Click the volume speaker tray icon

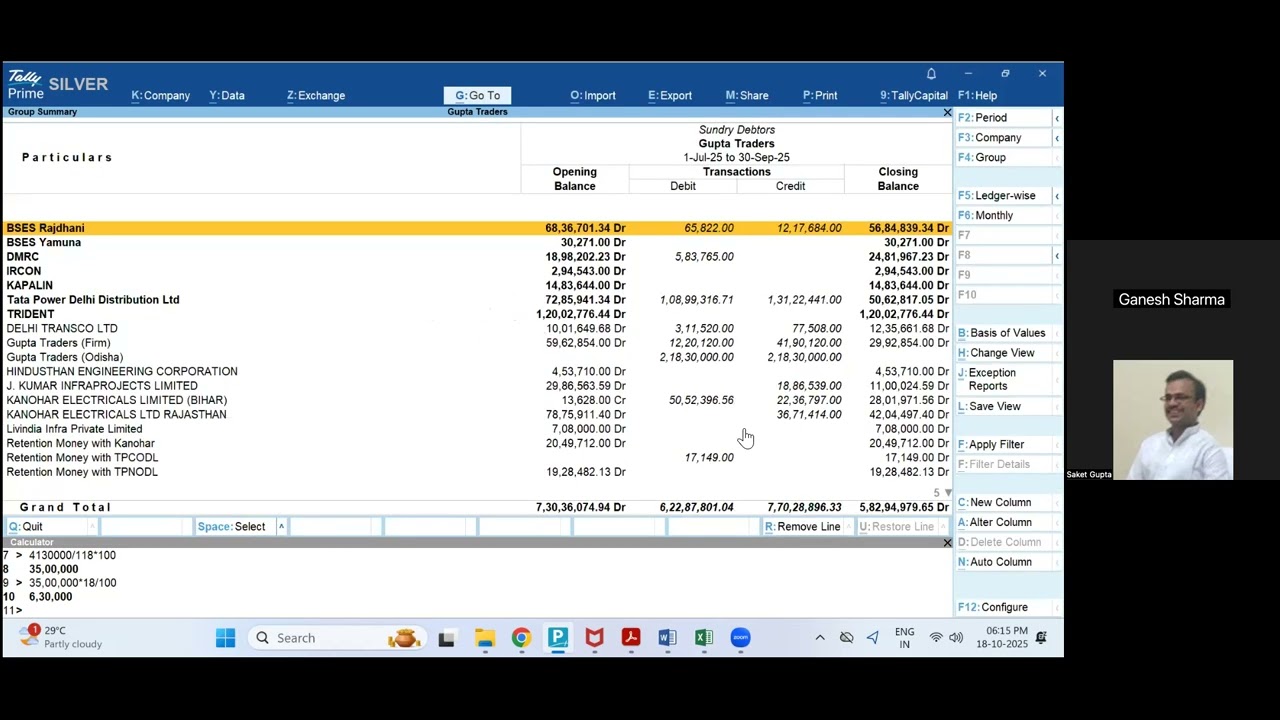[956, 638]
